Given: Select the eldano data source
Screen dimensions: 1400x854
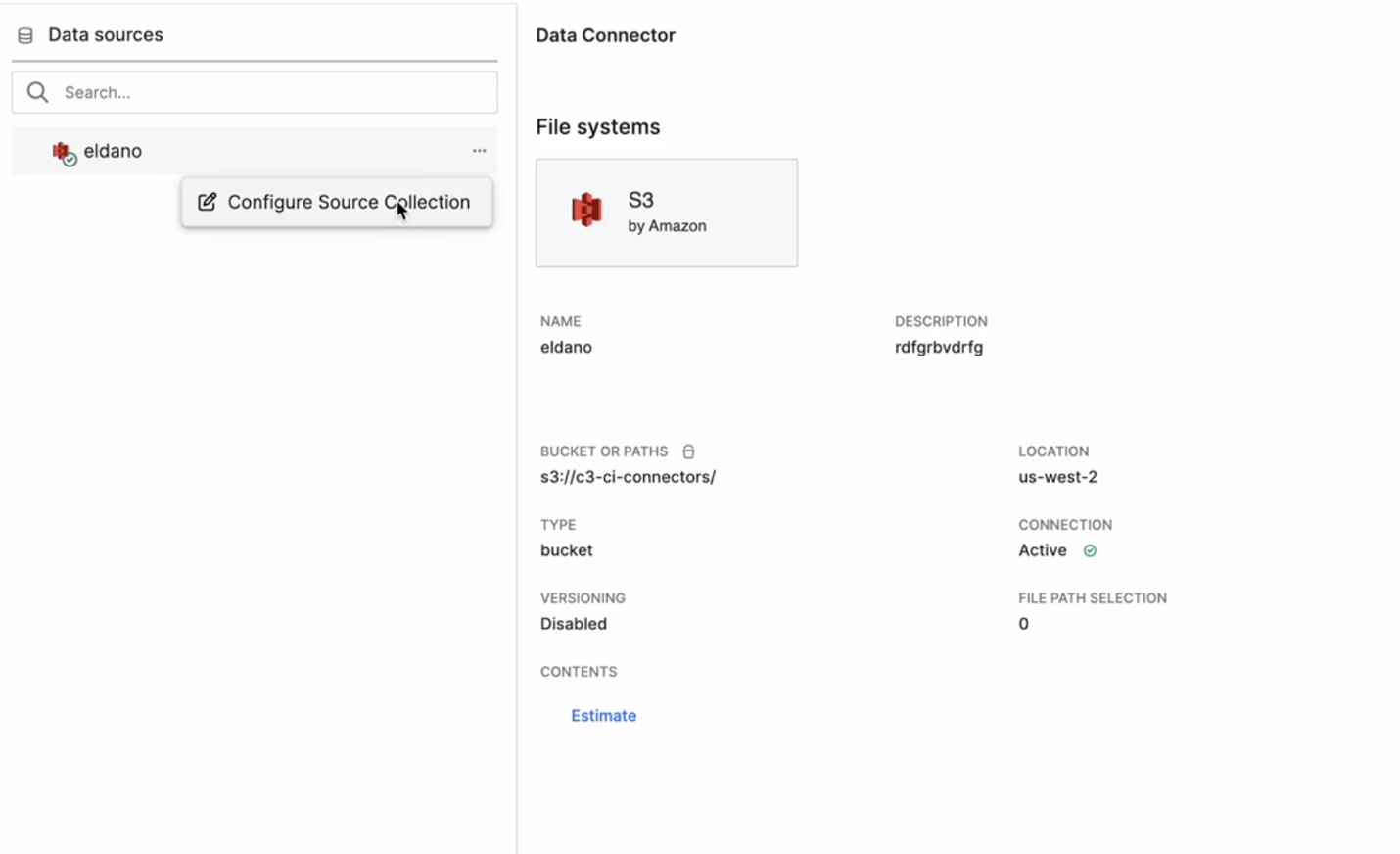Looking at the screenshot, I should pyautogui.click(x=113, y=151).
